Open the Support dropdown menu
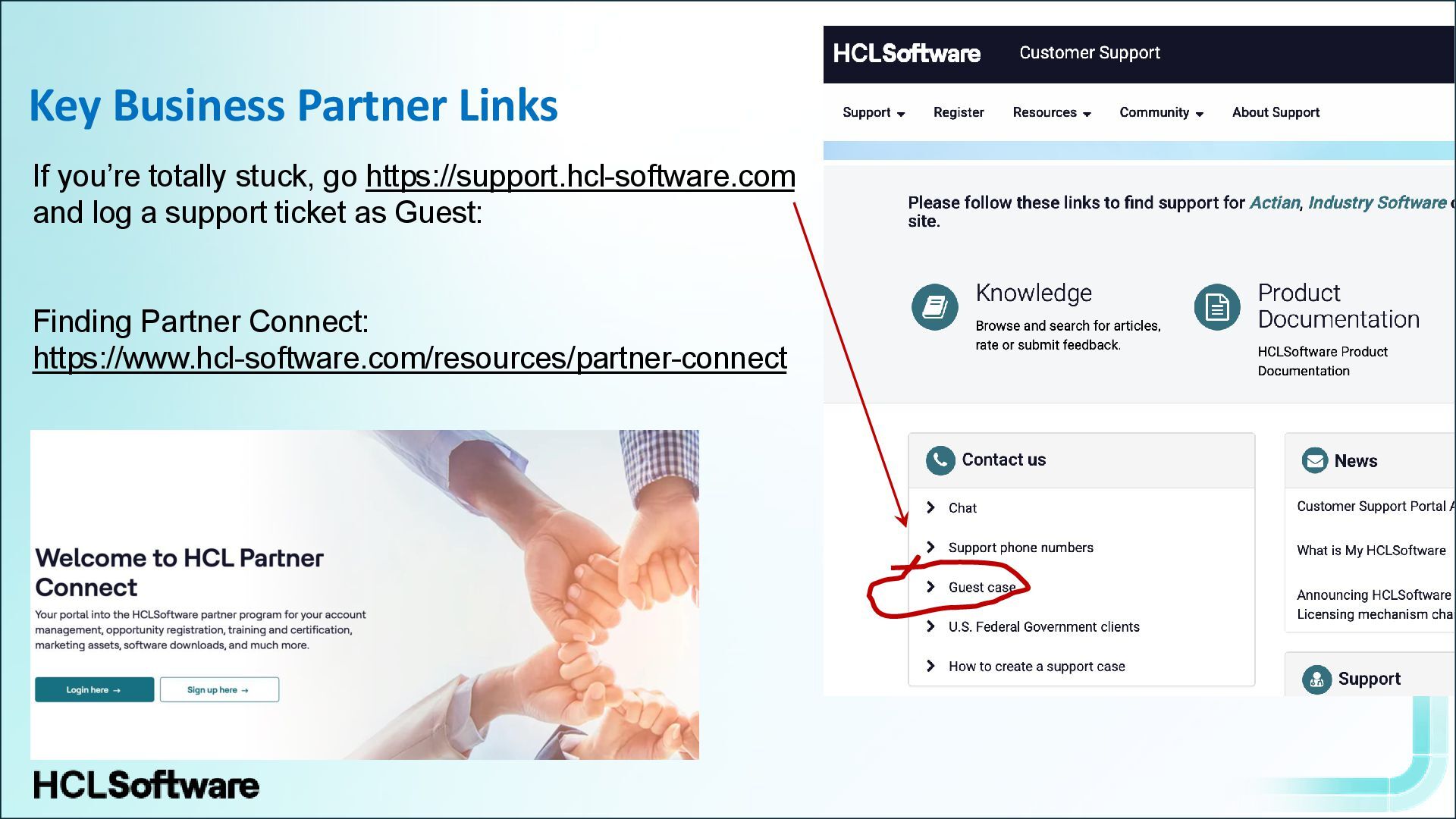 873,112
